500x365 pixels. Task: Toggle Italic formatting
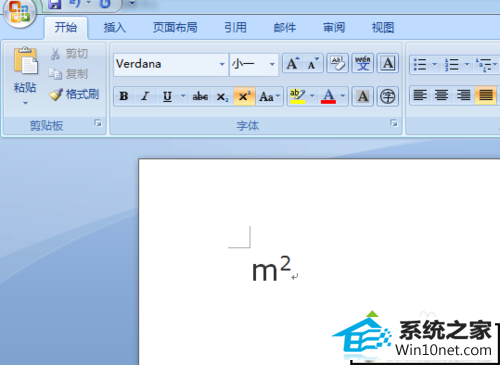(145, 97)
